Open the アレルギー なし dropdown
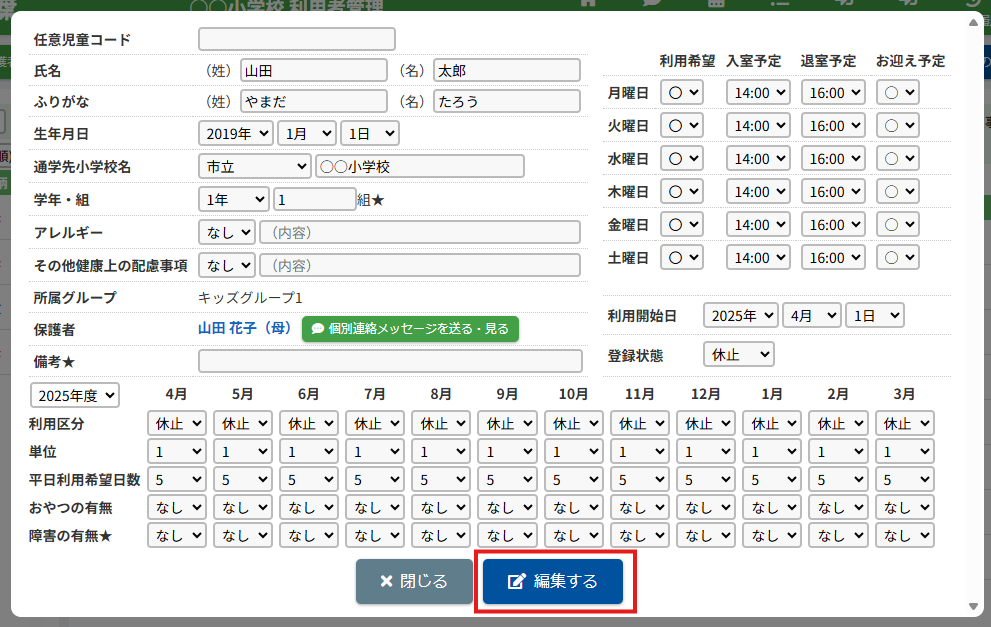This screenshot has width=991, height=627. (227, 232)
